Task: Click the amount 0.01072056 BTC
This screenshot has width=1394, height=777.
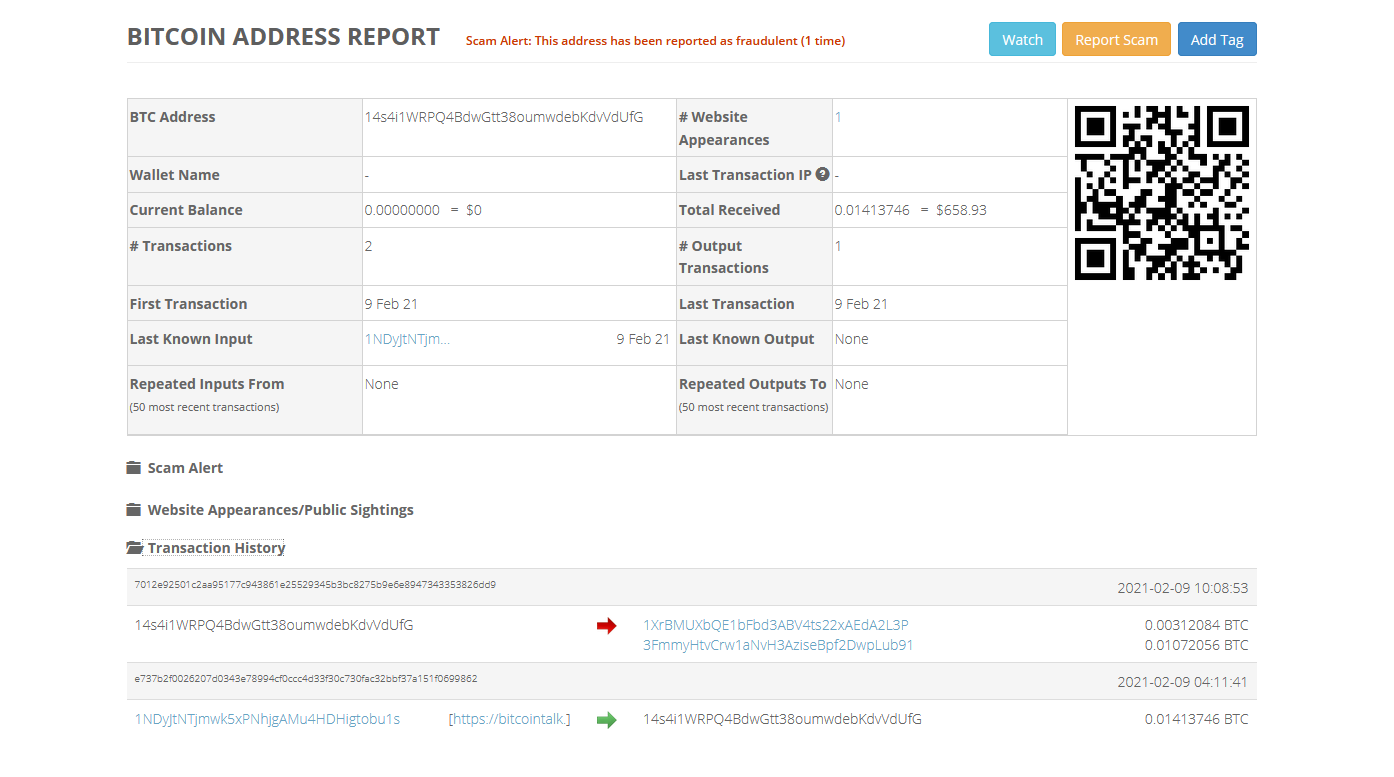Action: (x=1197, y=645)
